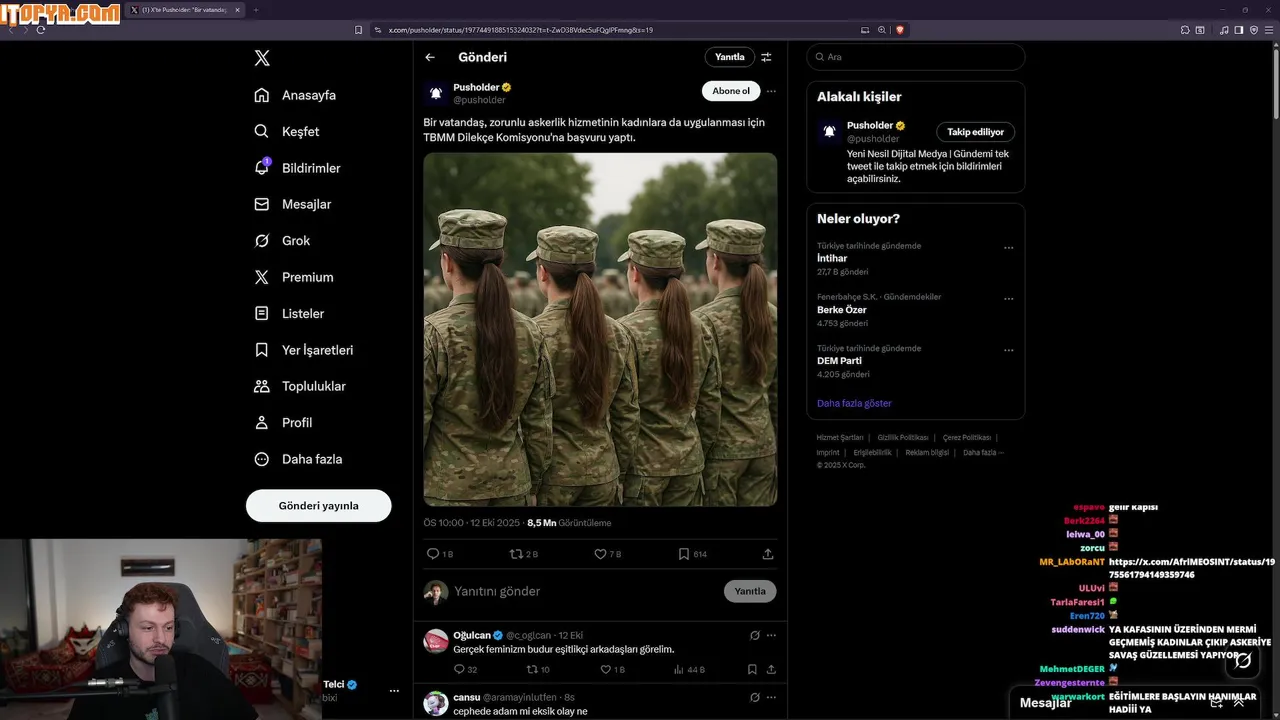Open cansu reply's Grok icon
The image size is (1280, 720).
(755, 697)
